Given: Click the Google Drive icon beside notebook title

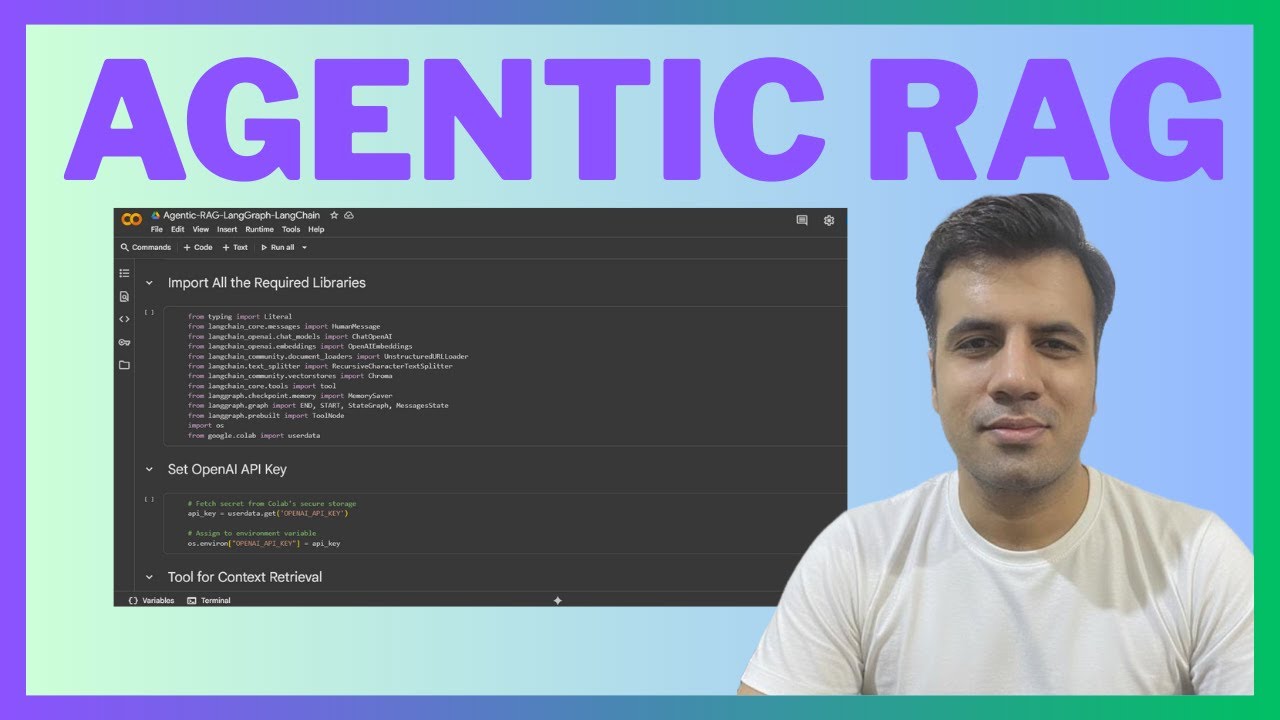Looking at the screenshot, I should [156, 215].
